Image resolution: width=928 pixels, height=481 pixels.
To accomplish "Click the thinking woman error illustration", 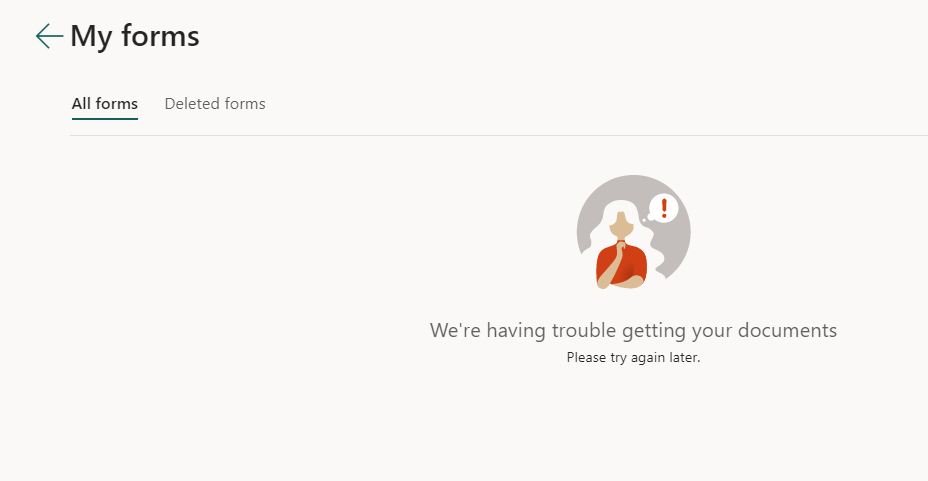I will pos(633,232).
